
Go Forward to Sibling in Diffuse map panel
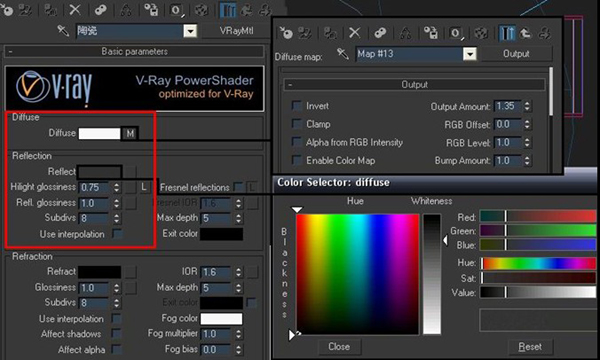click(544, 33)
